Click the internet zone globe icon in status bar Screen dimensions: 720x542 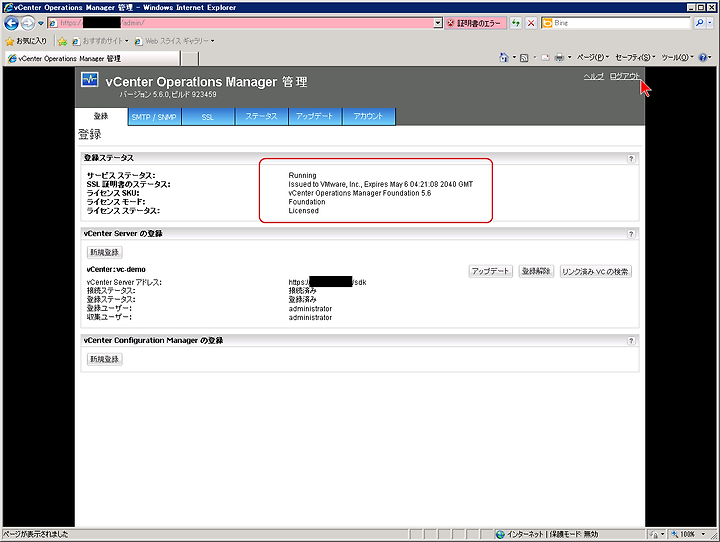tap(501, 534)
